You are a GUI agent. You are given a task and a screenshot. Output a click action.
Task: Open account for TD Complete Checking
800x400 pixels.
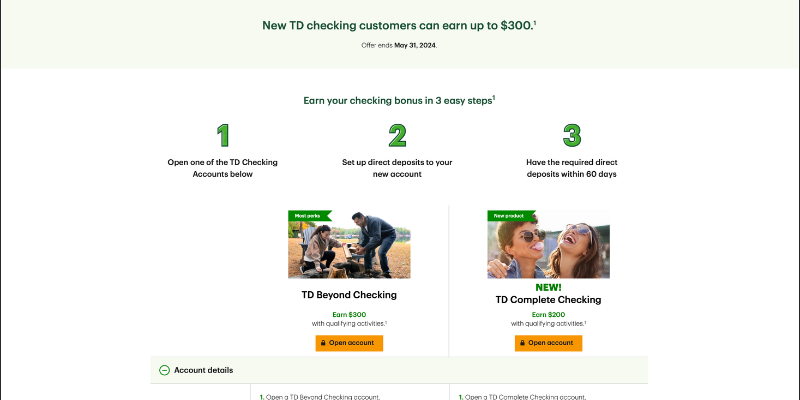pos(548,343)
